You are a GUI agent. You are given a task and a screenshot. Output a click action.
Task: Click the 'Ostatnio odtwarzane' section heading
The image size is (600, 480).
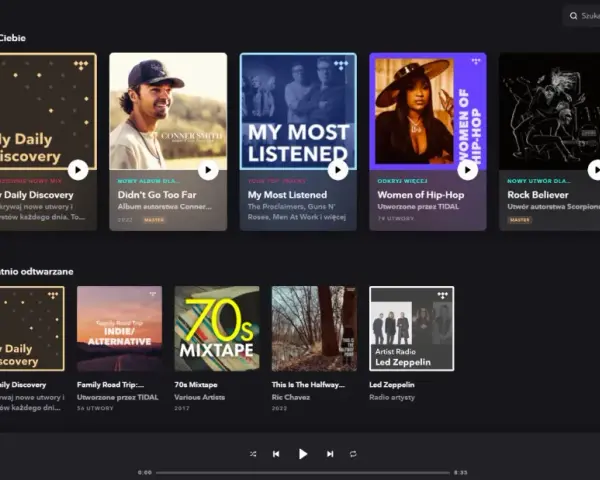[x=36, y=272]
